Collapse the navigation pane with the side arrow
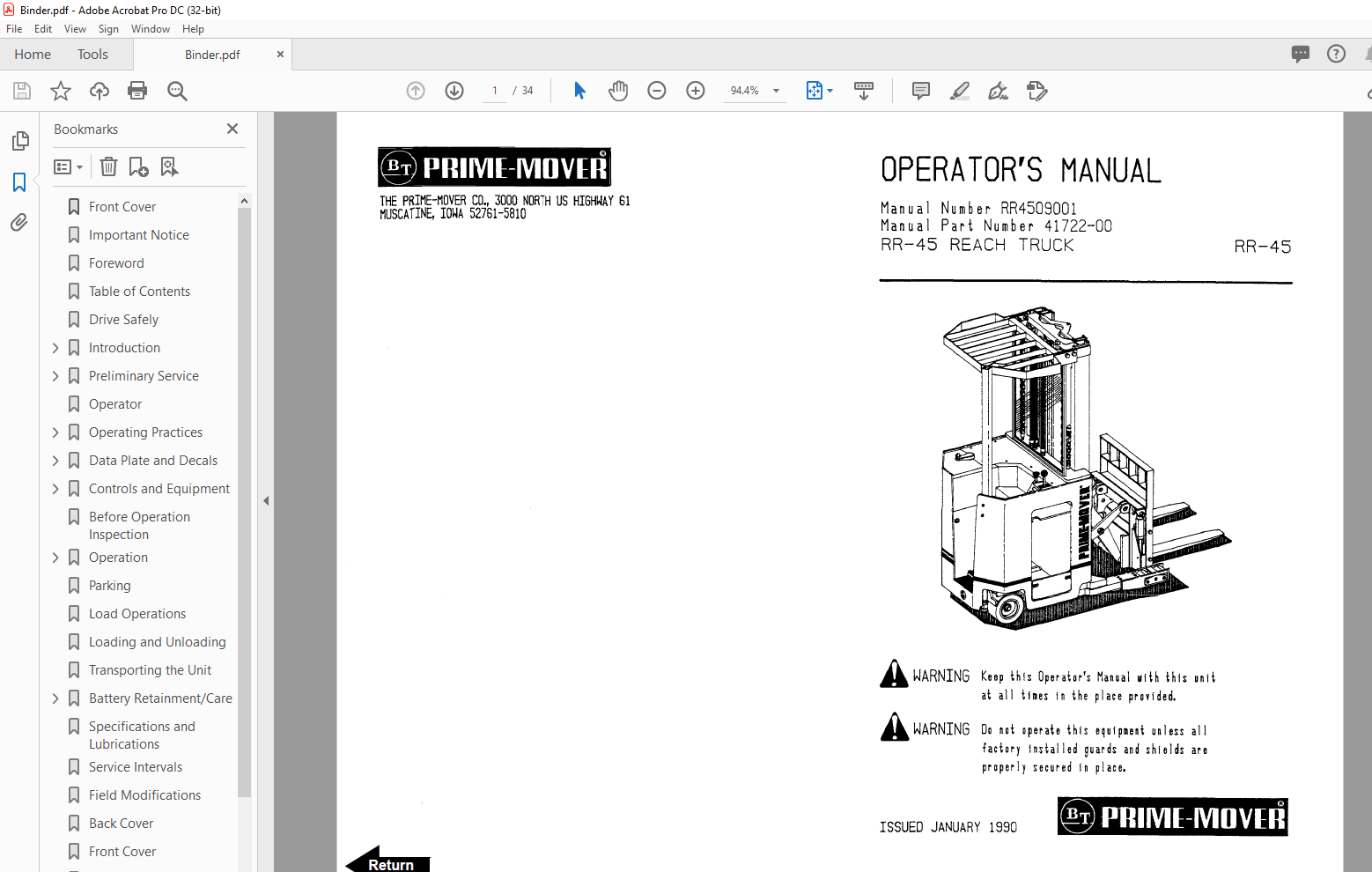1372x872 pixels. (265, 500)
